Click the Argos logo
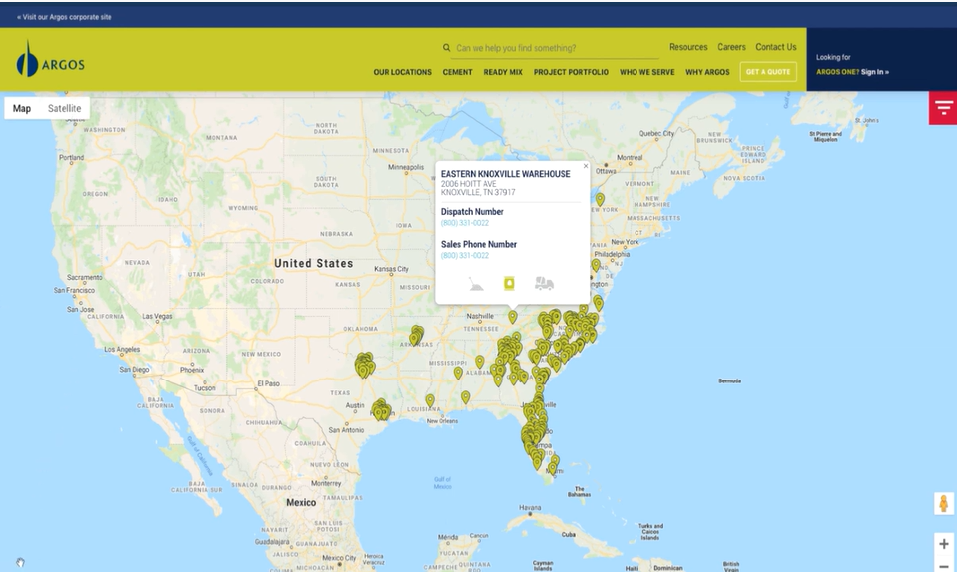 [x=51, y=59]
